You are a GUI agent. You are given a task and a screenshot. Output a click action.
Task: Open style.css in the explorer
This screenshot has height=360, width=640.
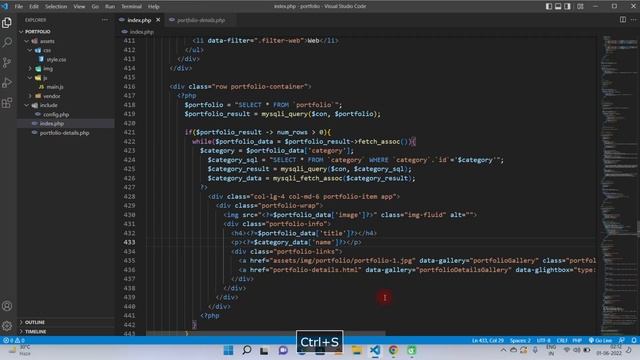[56, 59]
